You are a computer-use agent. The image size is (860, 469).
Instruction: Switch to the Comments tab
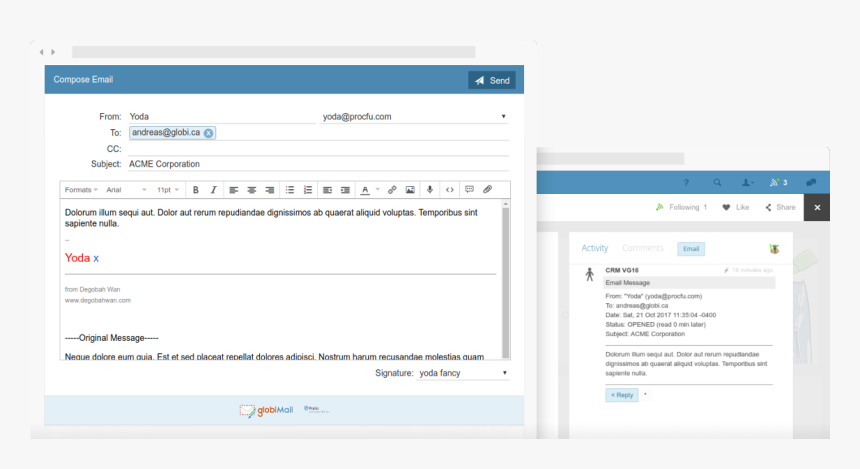(642, 248)
